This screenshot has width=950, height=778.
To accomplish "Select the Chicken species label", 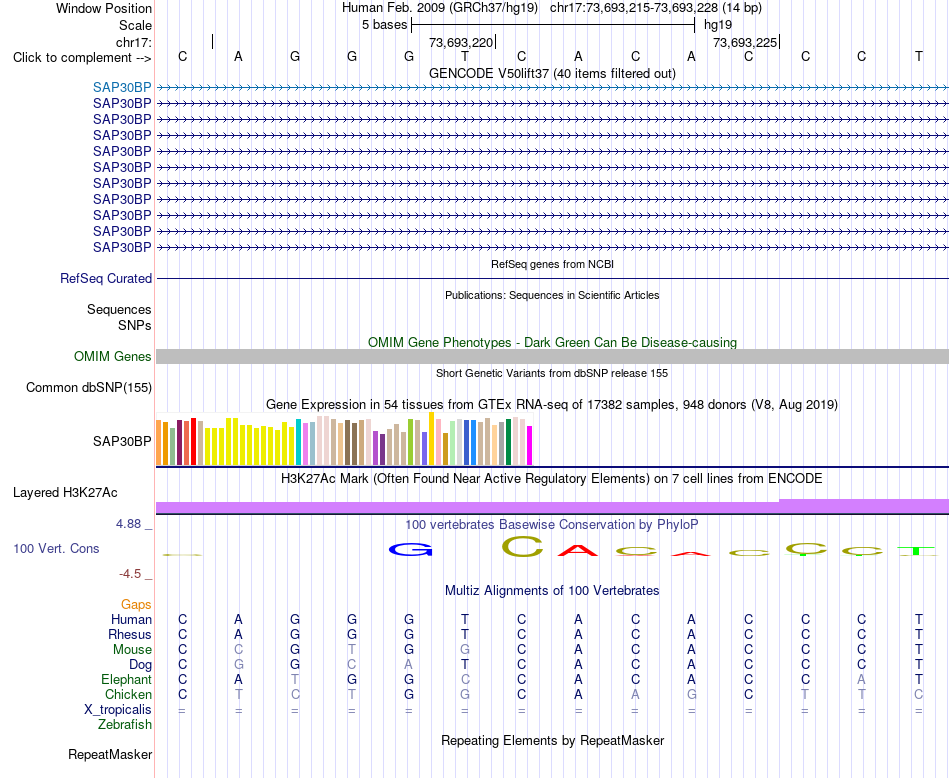I will click(128, 694).
